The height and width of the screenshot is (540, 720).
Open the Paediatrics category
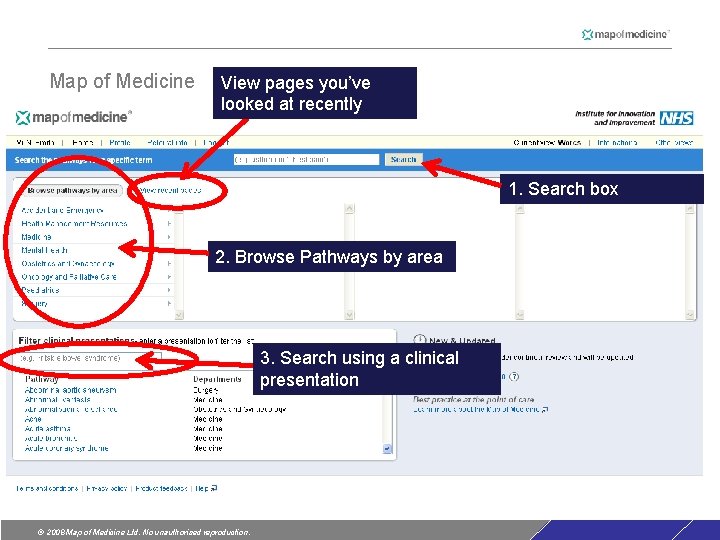tap(40, 290)
